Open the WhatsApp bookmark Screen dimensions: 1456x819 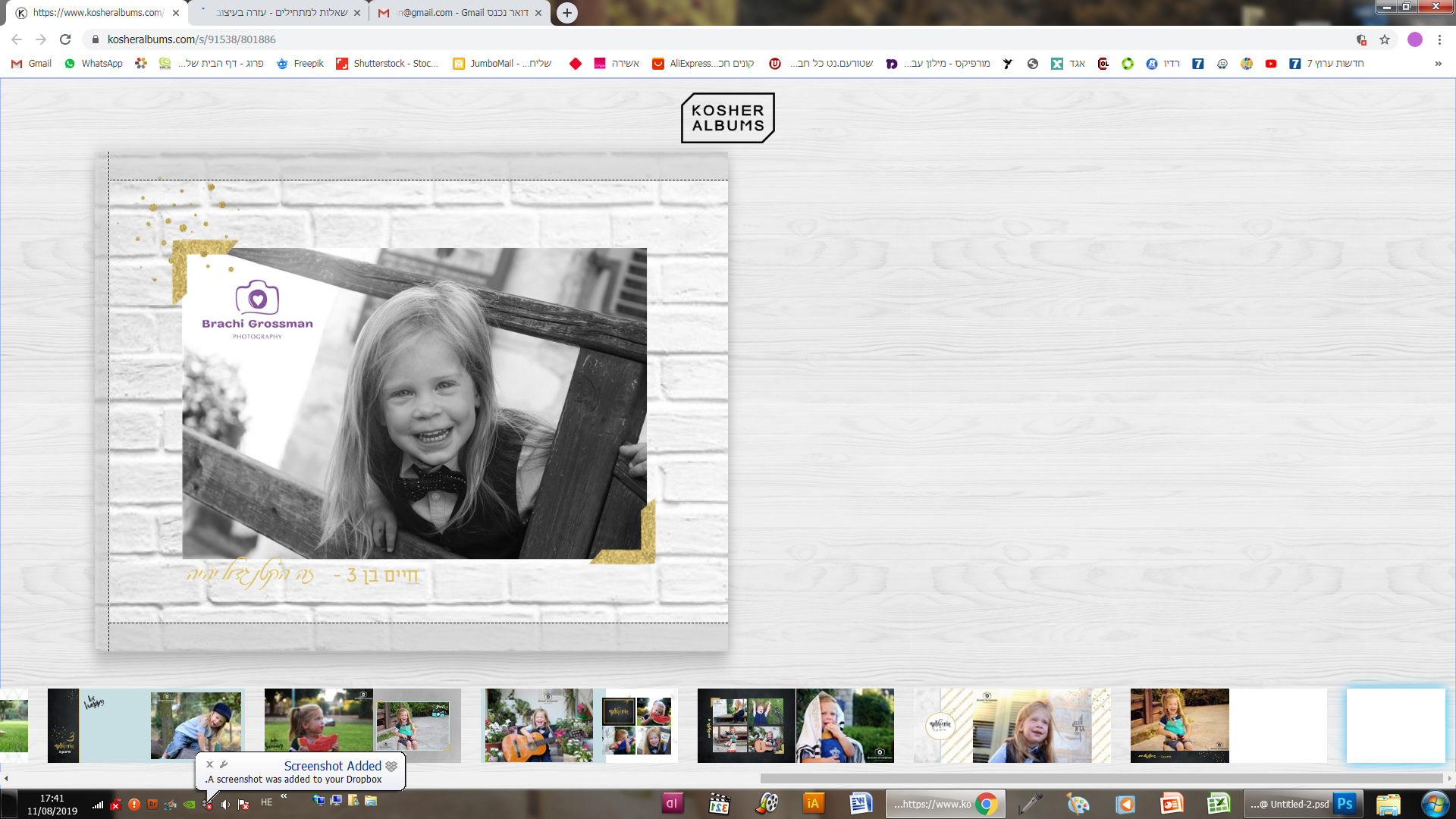[x=93, y=64]
